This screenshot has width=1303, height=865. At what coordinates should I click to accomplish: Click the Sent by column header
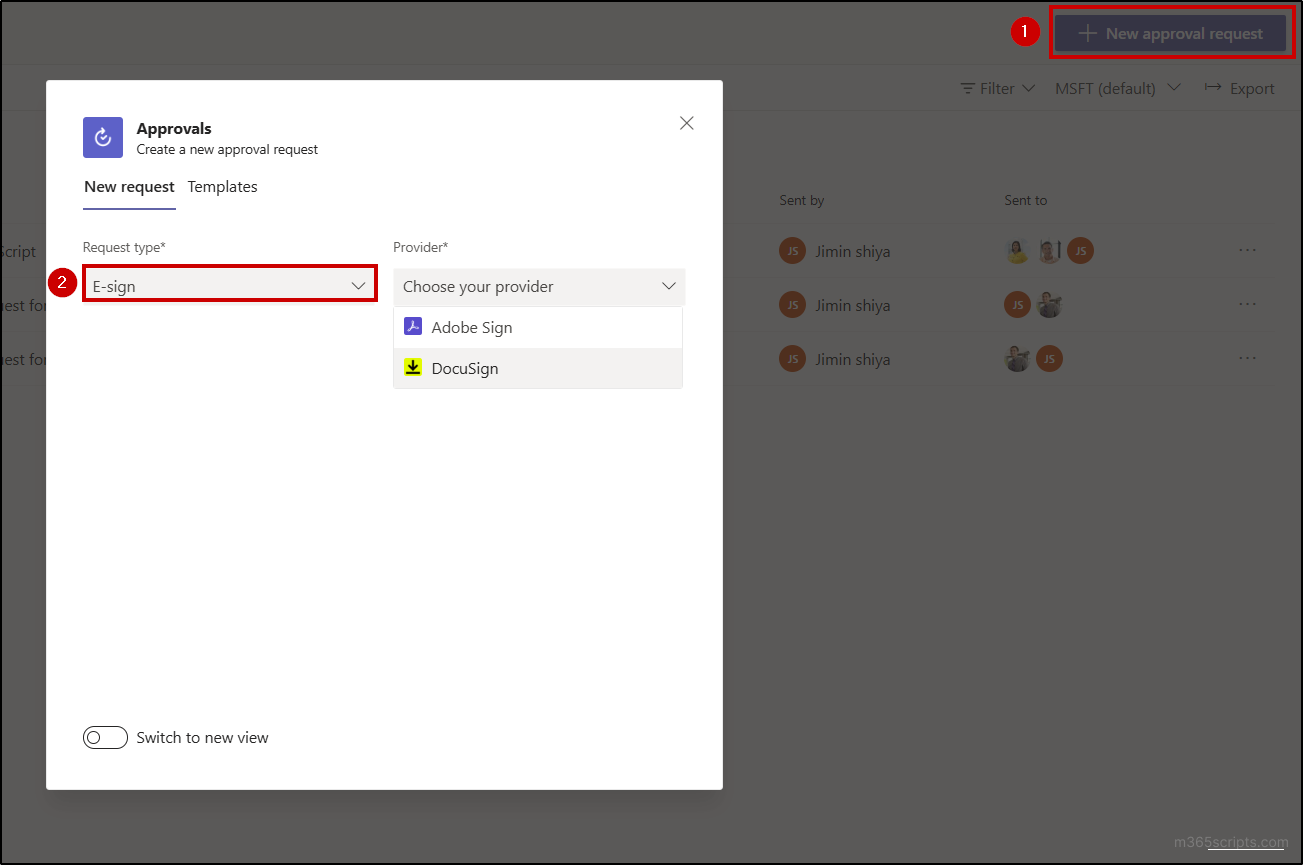pyautogui.click(x=801, y=200)
